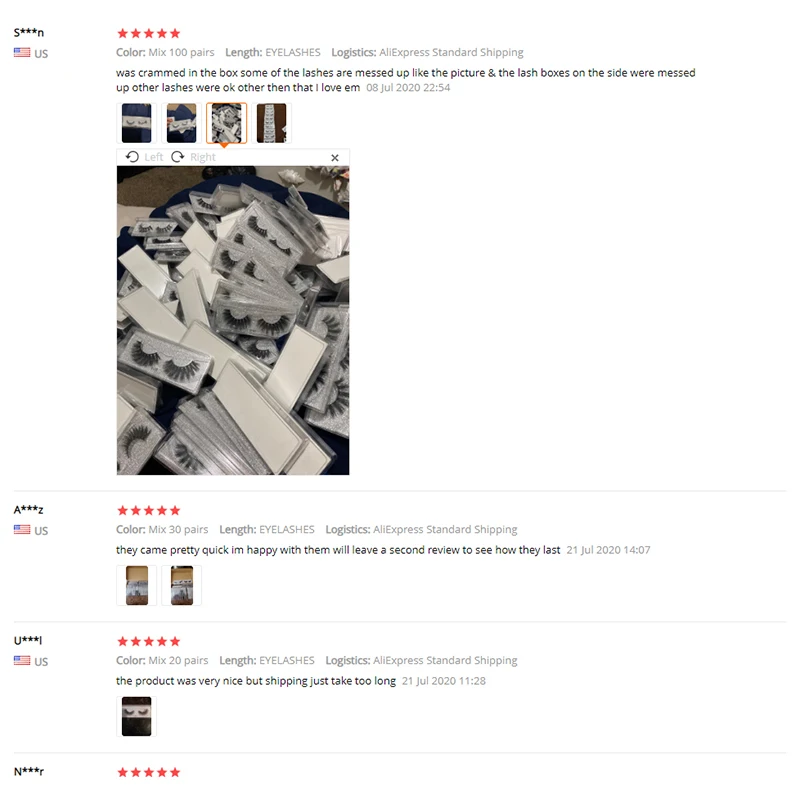This screenshot has height=800, width=800.
Task: Click the large enlarged eyelash boxes image
Action: 233,320
